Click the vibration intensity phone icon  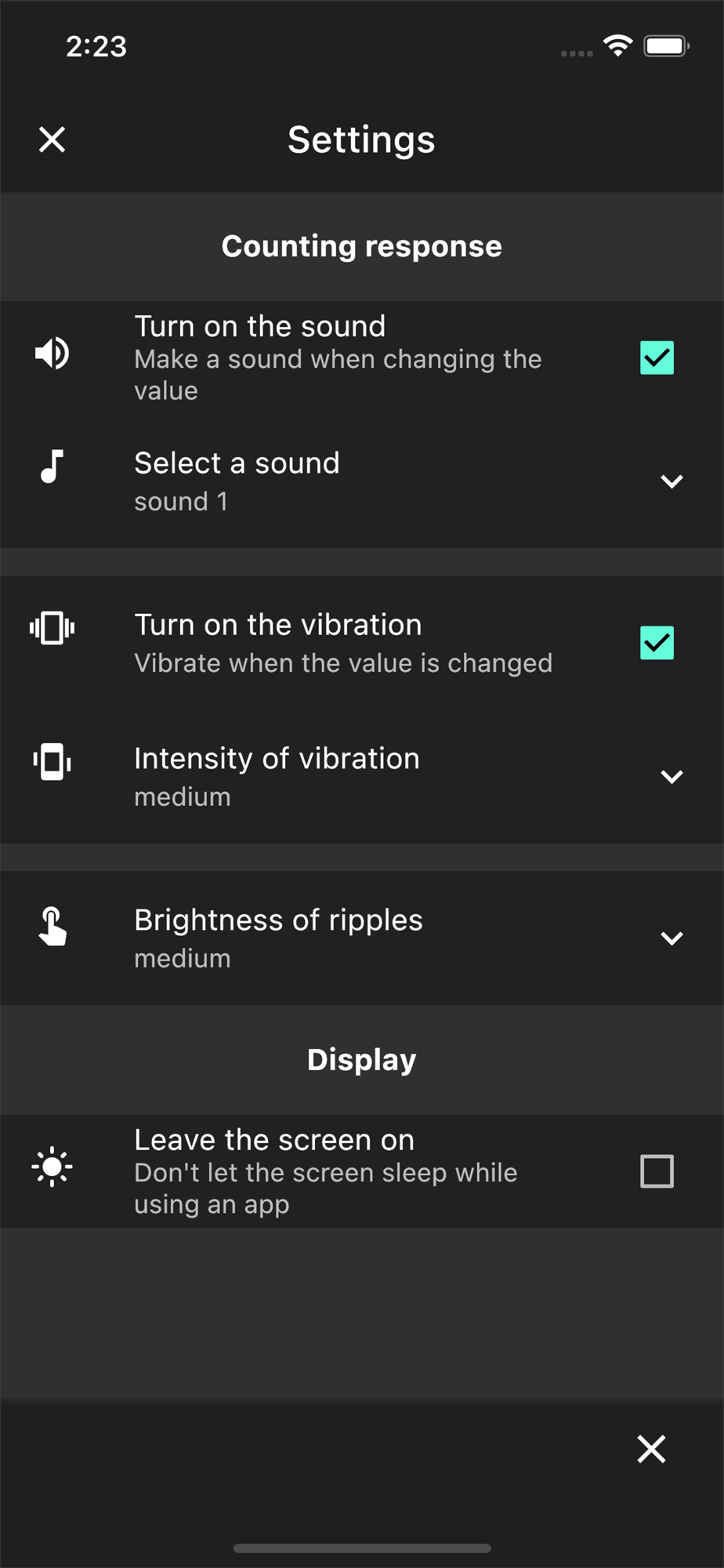coord(52,761)
